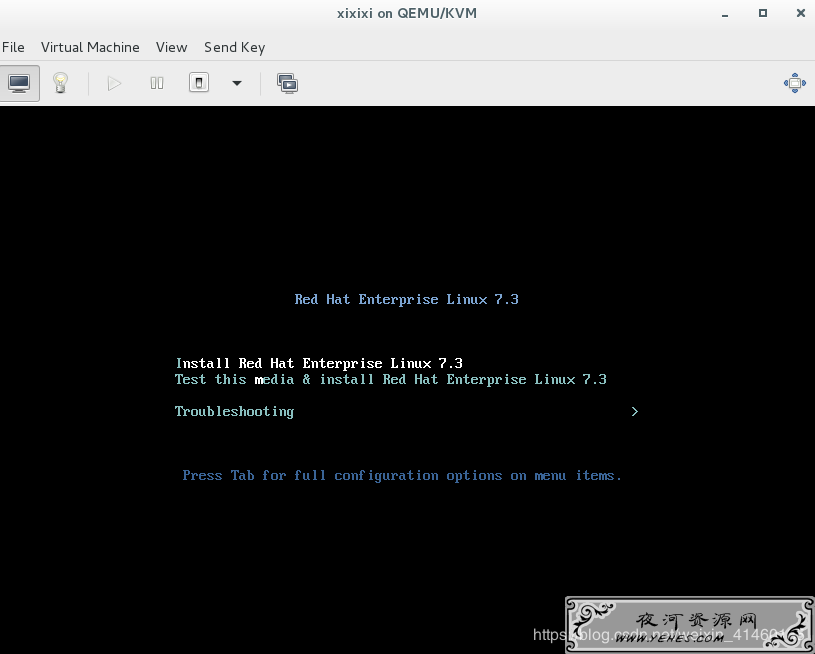Select Test this media & install option
This screenshot has height=654, width=815.
tap(391, 379)
